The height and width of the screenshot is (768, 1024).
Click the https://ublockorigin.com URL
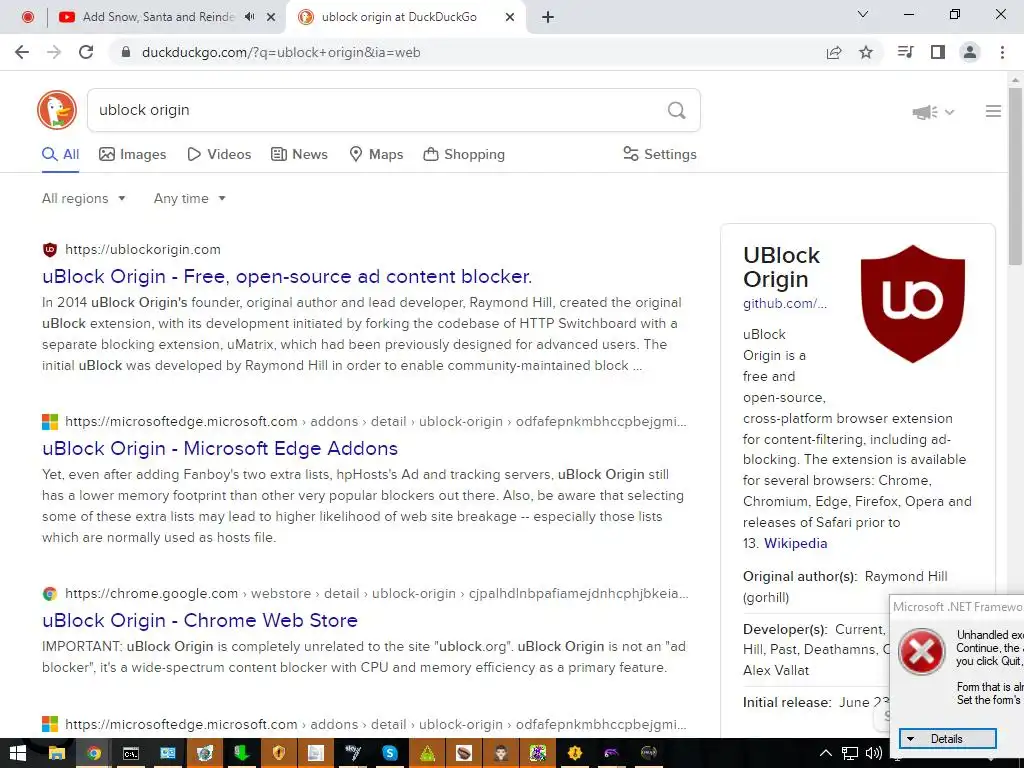tap(143, 249)
